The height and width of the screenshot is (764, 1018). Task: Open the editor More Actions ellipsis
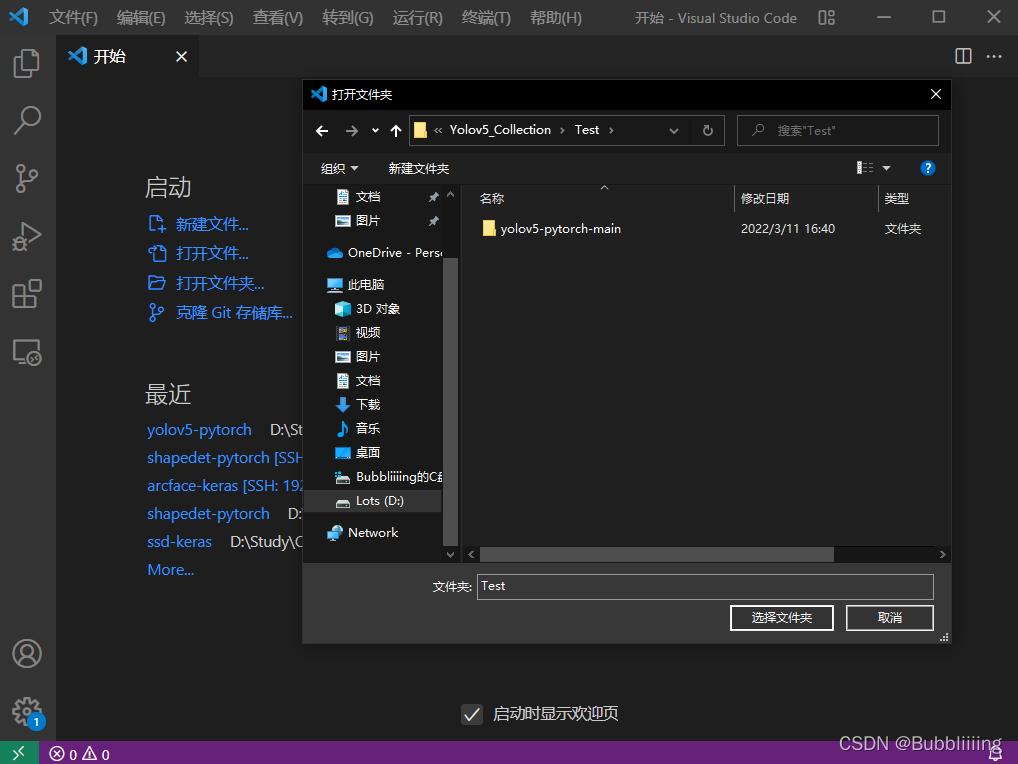pyautogui.click(x=994, y=56)
